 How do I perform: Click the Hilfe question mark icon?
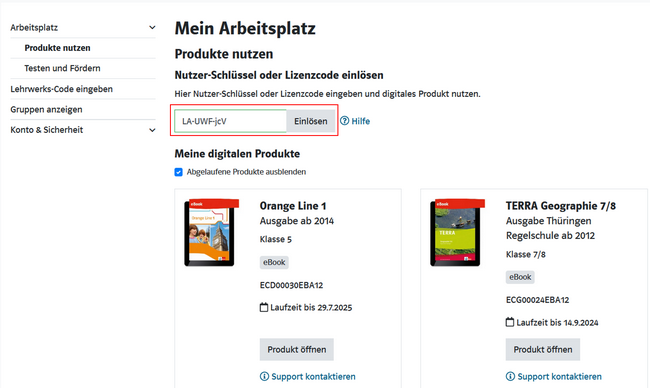tap(344, 121)
